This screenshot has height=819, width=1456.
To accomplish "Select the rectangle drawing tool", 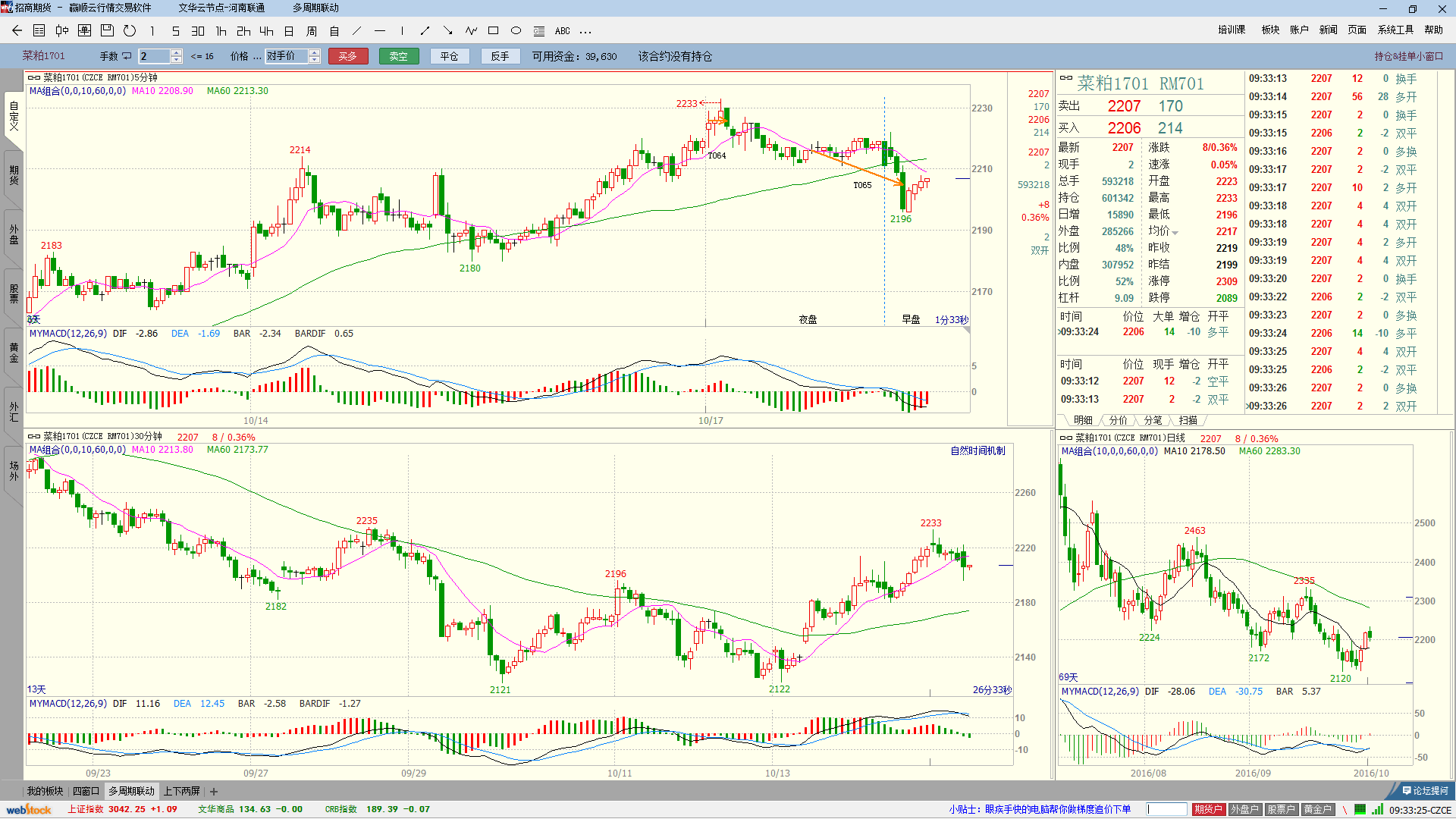I will point(493,31).
